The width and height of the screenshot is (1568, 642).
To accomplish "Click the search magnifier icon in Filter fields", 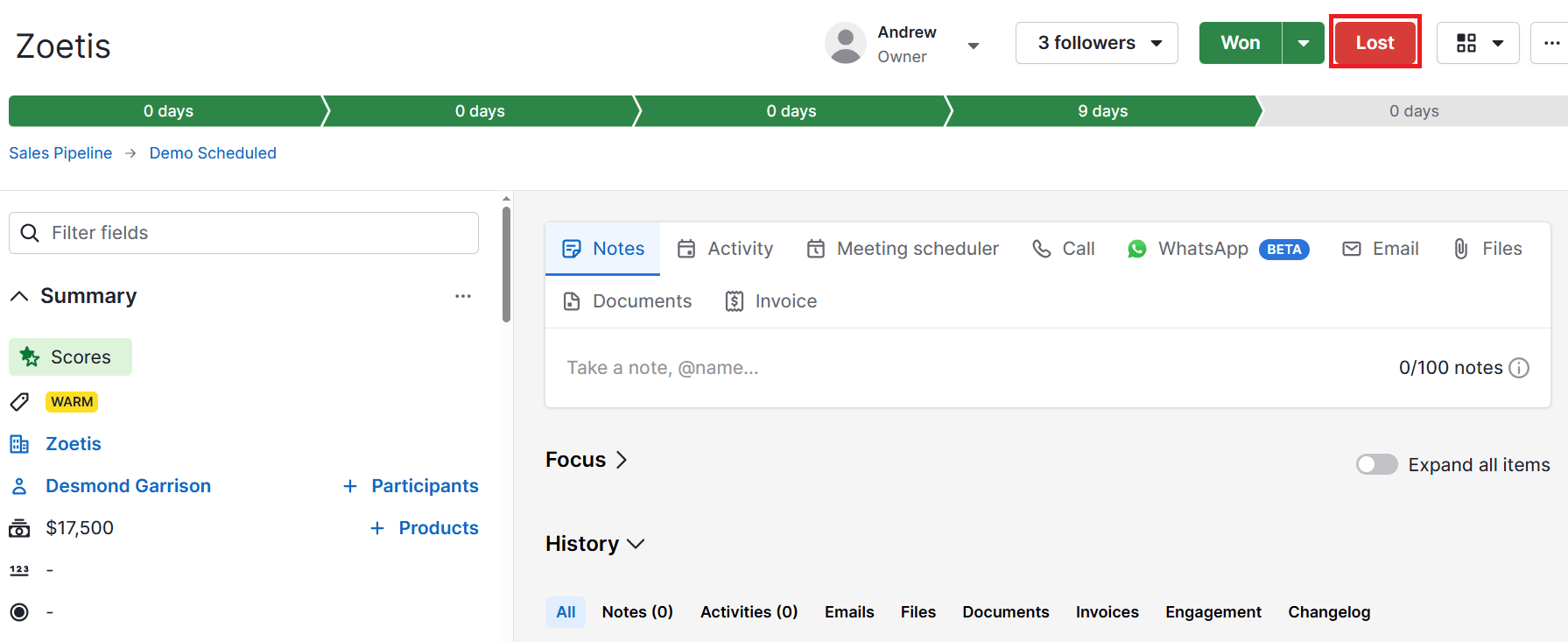I will pyautogui.click(x=30, y=233).
